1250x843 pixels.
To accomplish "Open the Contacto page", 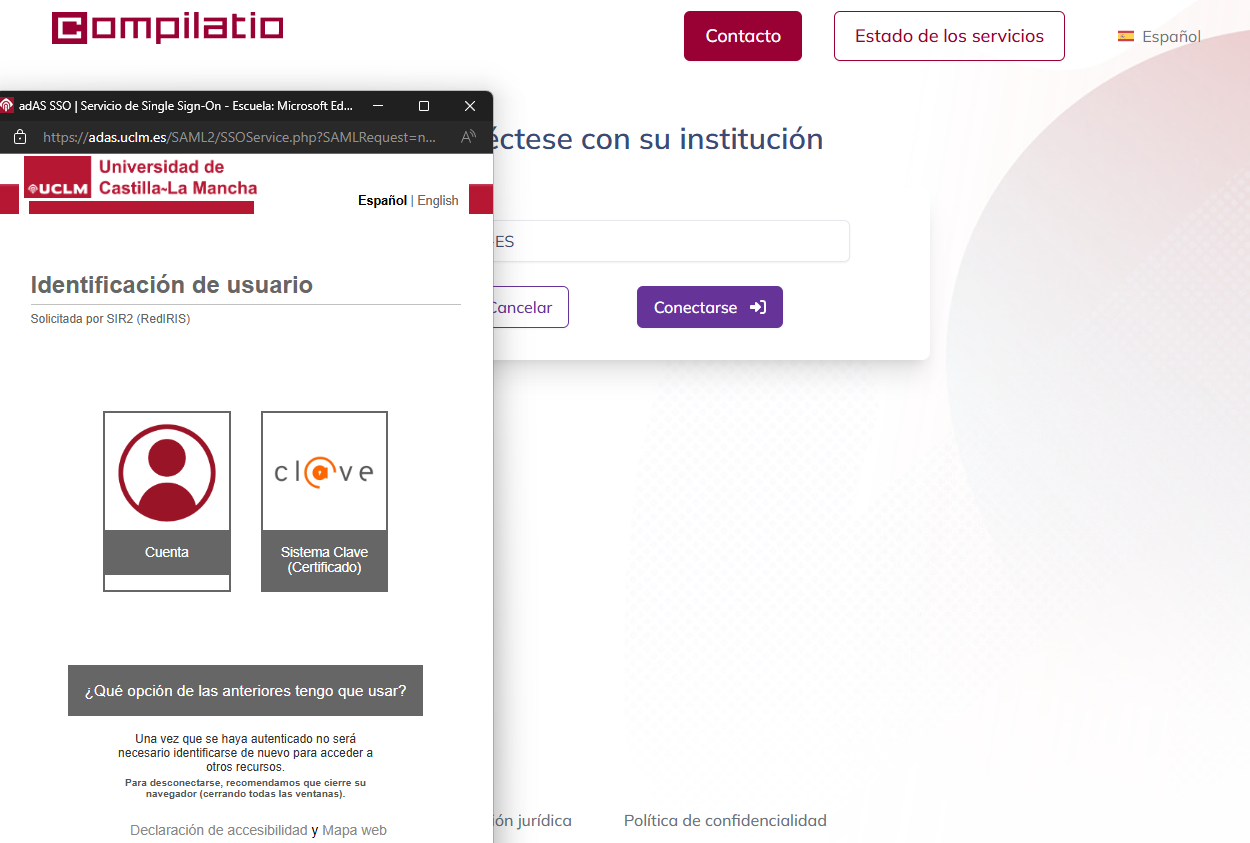I will (743, 36).
